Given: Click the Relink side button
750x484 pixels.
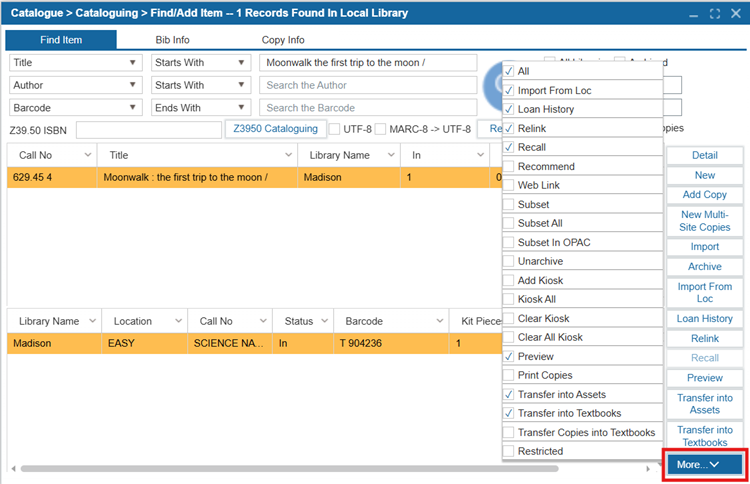Looking at the screenshot, I should 705,339.
